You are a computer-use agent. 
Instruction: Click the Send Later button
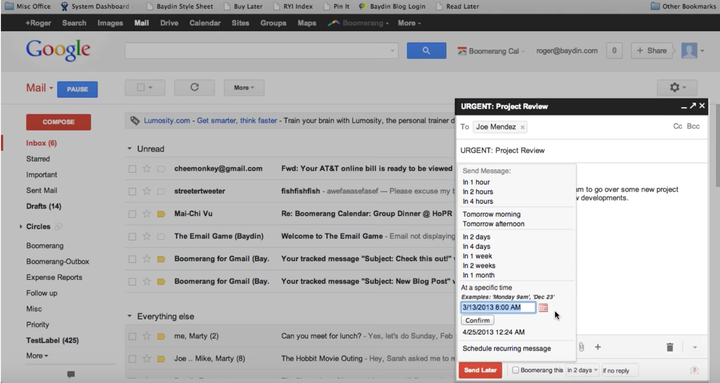click(x=480, y=370)
